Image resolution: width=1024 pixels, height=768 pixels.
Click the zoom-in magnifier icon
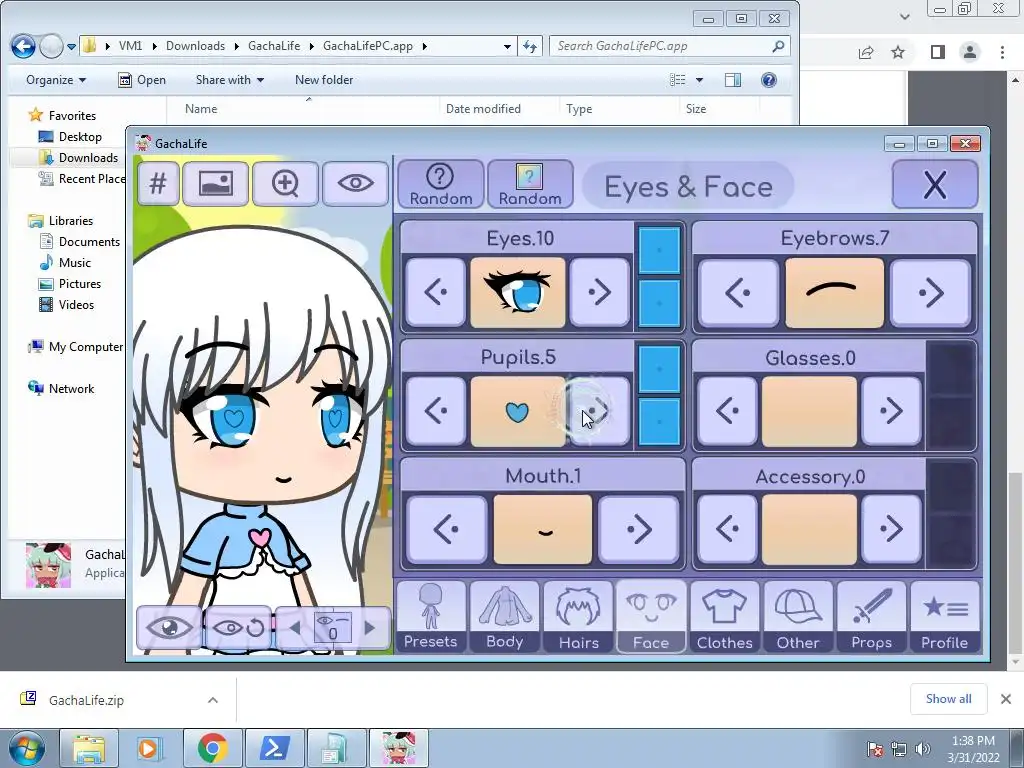pyautogui.click(x=285, y=184)
